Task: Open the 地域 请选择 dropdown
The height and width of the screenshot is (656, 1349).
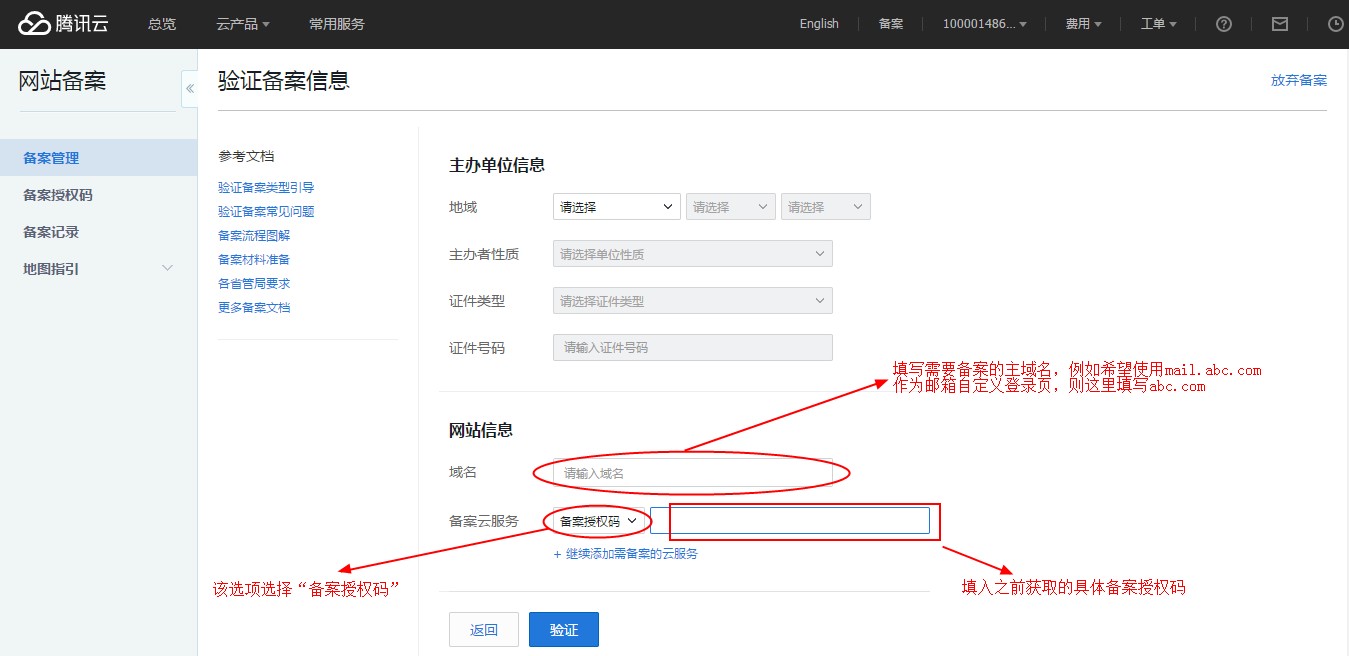Action: [x=615, y=206]
